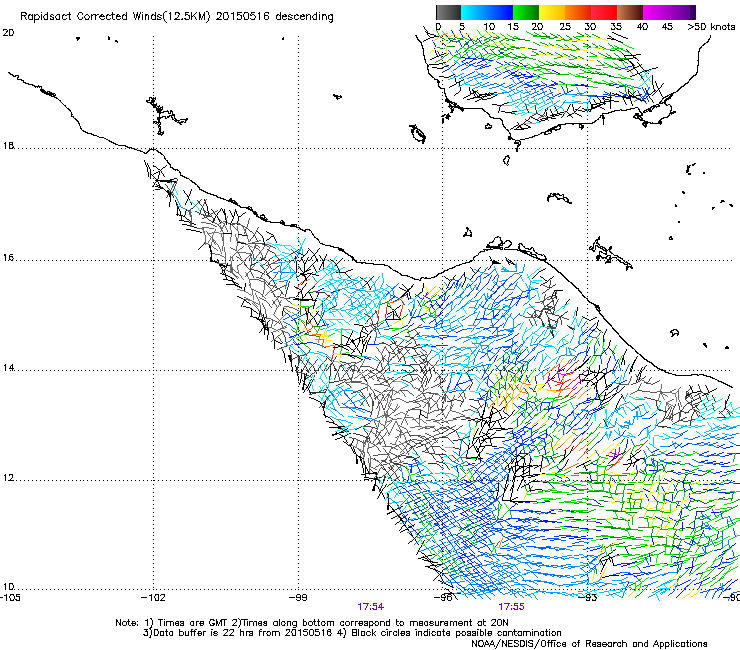
Task: Click the green 15-20 knots legend segment
Action: pyautogui.click(x=526, y=12)
